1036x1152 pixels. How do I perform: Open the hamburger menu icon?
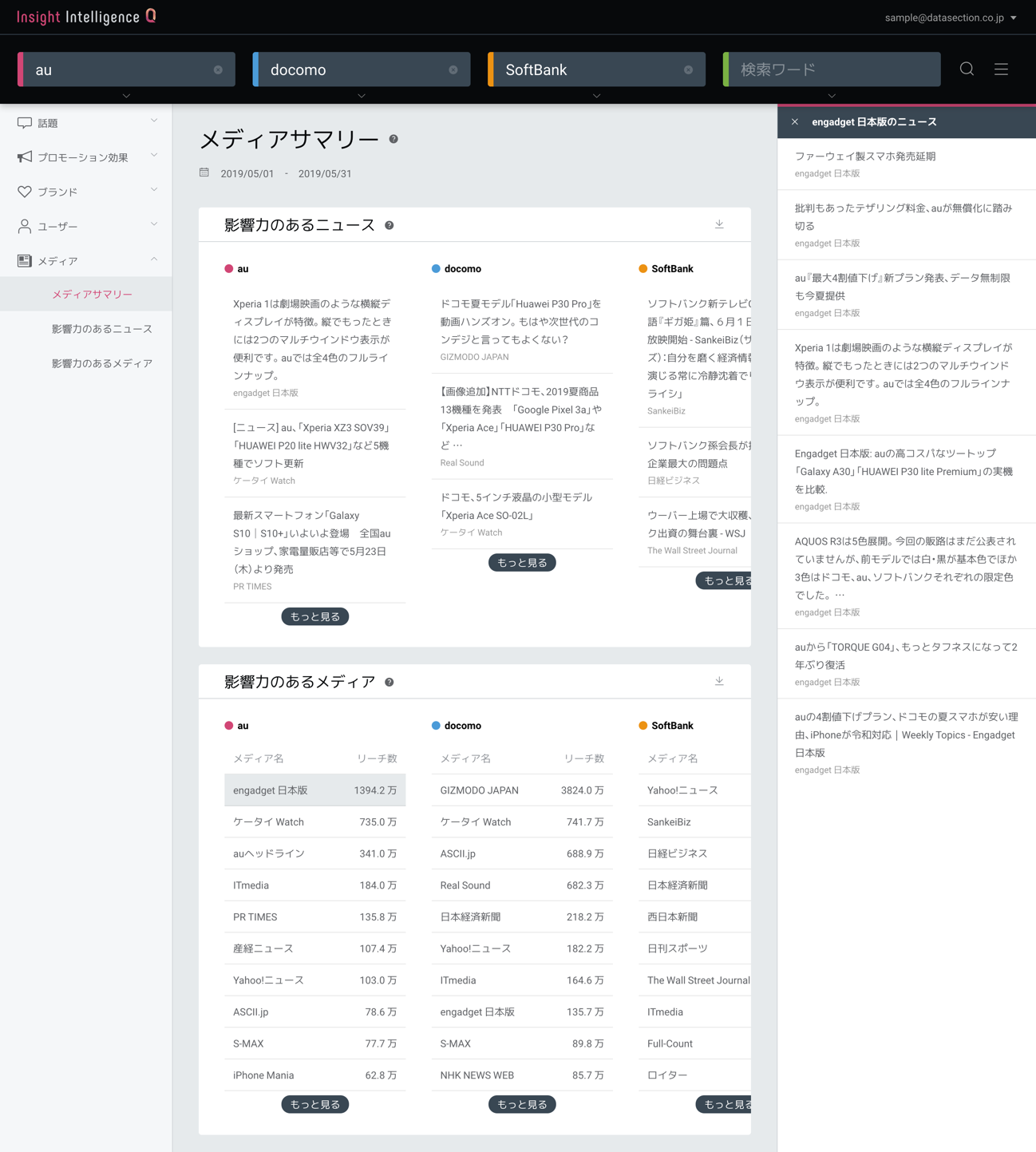point(1001,69)
